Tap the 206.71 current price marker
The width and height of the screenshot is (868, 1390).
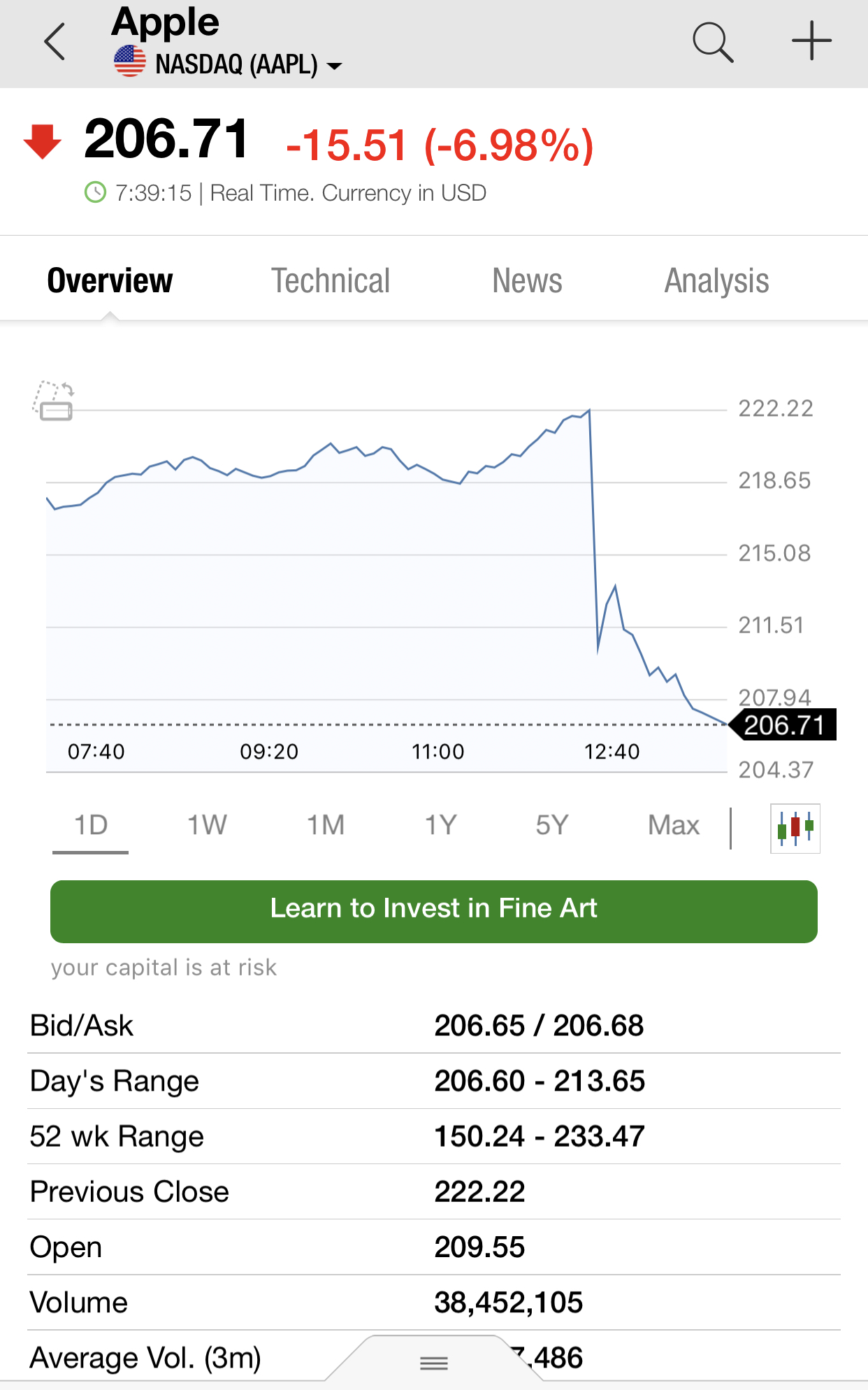coord(783,725)
